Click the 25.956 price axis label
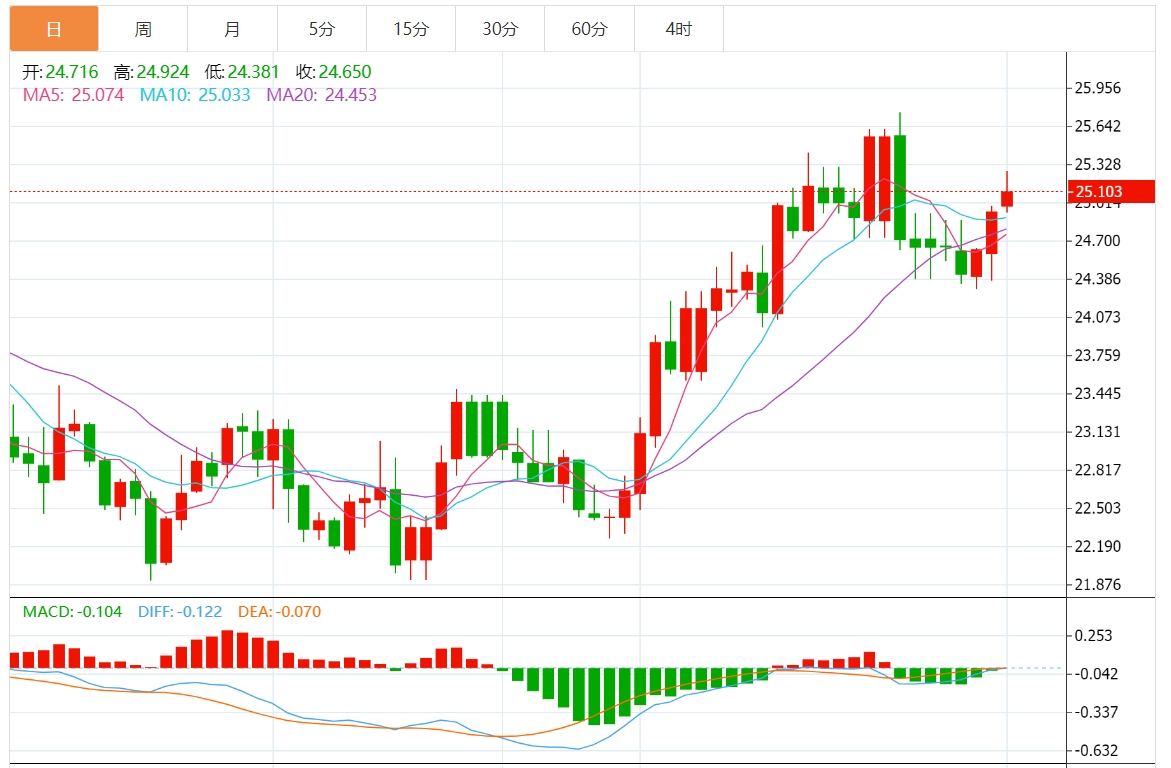 [1097, 88]
